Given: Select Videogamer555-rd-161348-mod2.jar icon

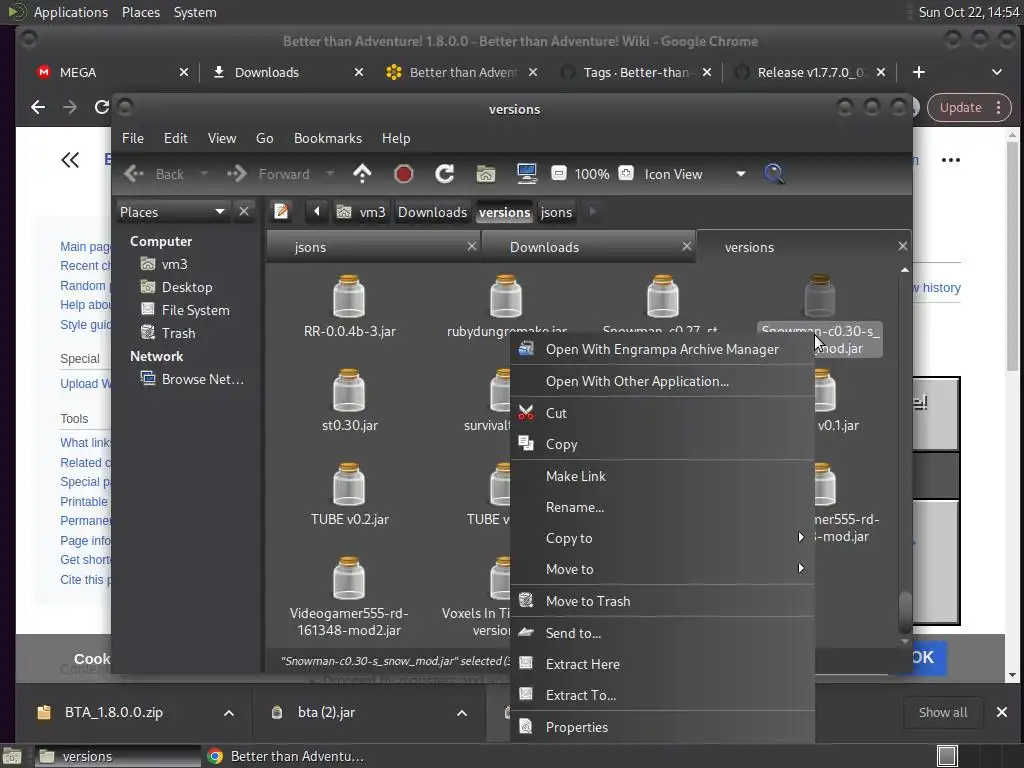Looking at the screenshot, I should 349,578.
